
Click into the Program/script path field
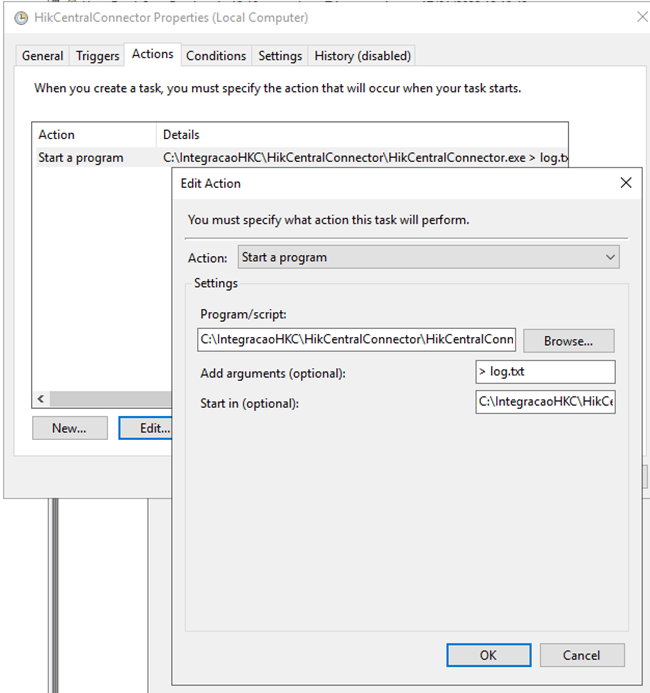356,340
